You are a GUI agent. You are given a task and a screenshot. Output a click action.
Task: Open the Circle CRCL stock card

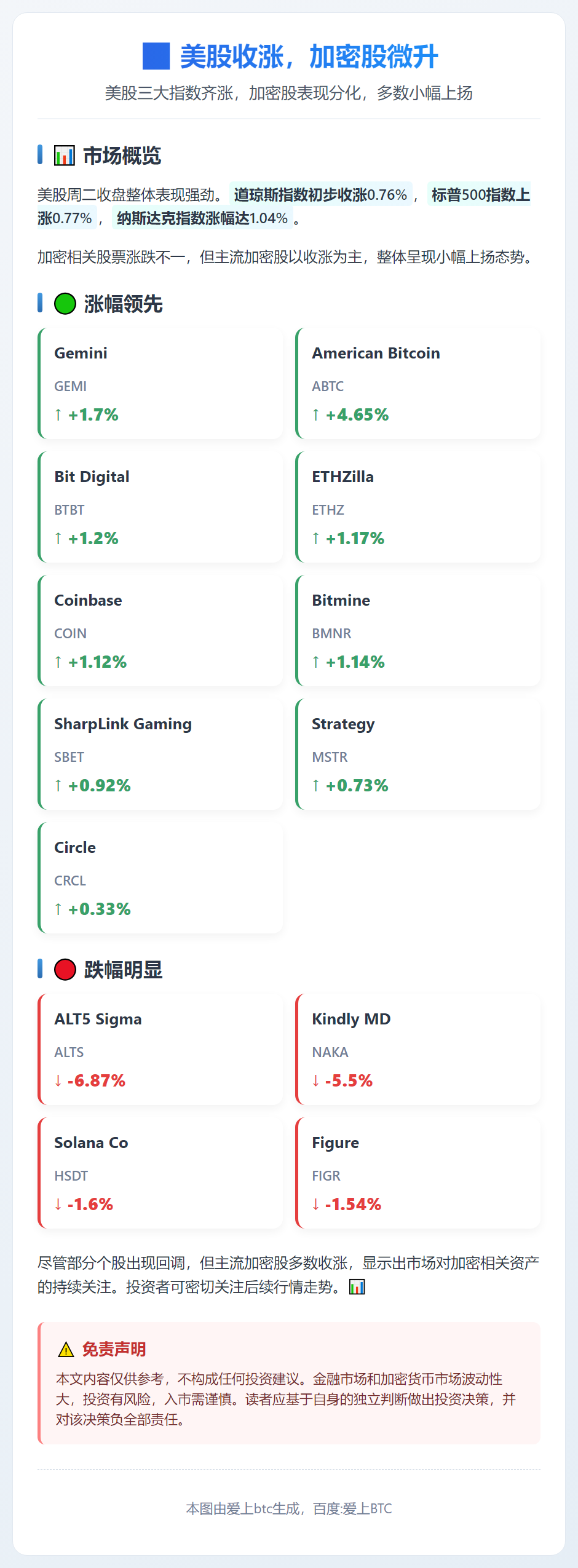[160, 878]
